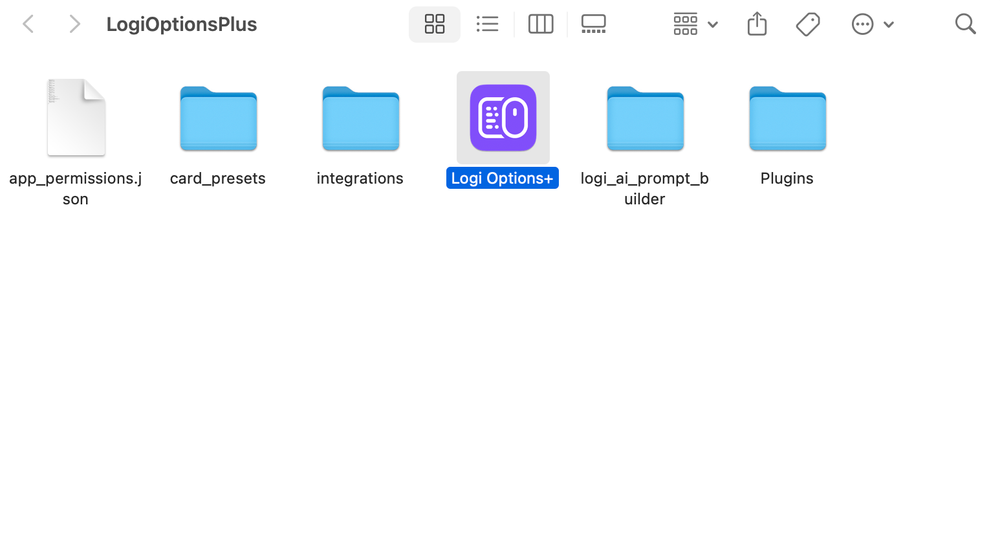The image size is (1000, 551).
Task: Click the card_presets name label
Action: point(217,178)
